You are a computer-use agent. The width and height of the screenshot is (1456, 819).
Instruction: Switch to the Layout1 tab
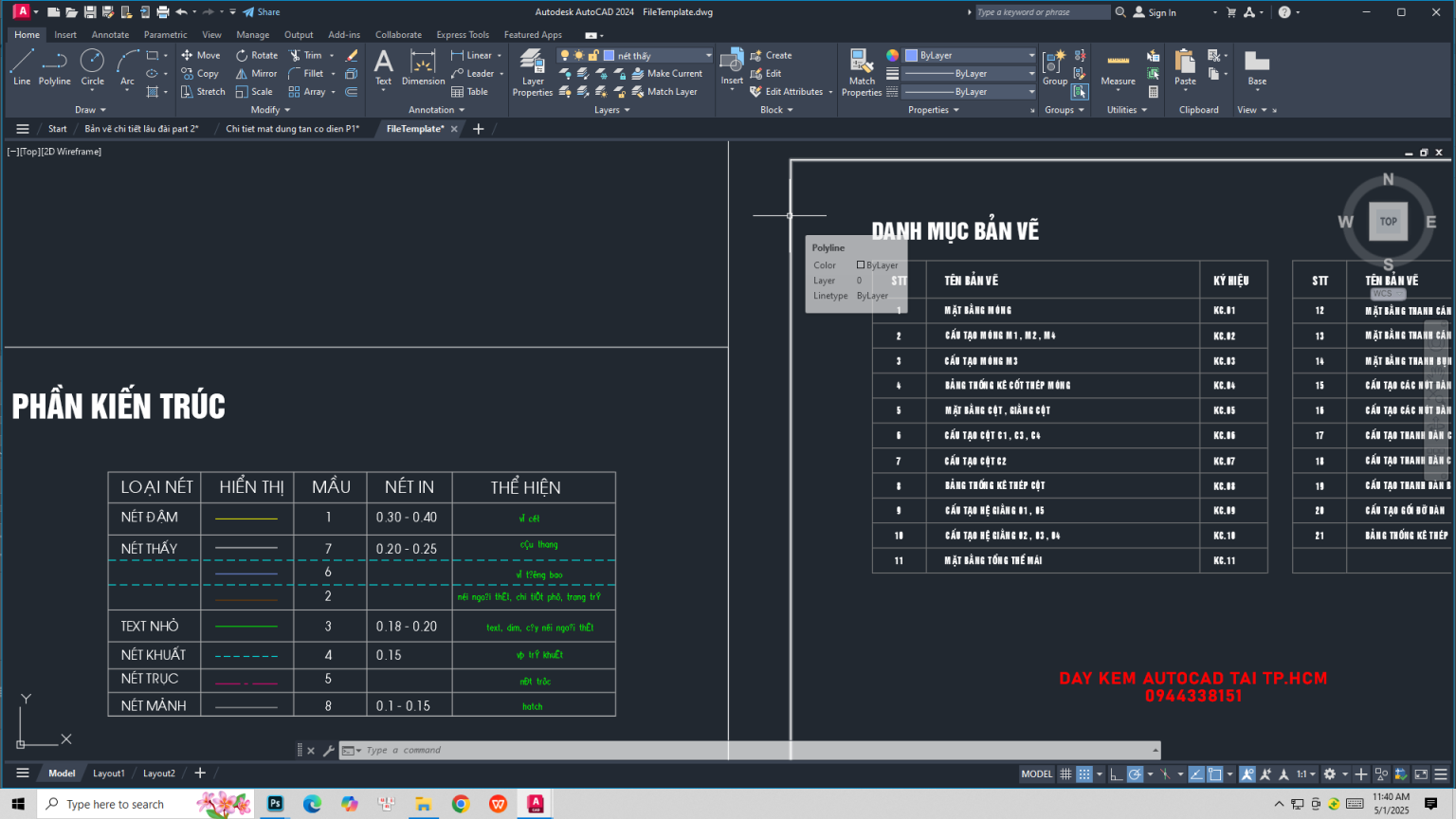(108, 773)
